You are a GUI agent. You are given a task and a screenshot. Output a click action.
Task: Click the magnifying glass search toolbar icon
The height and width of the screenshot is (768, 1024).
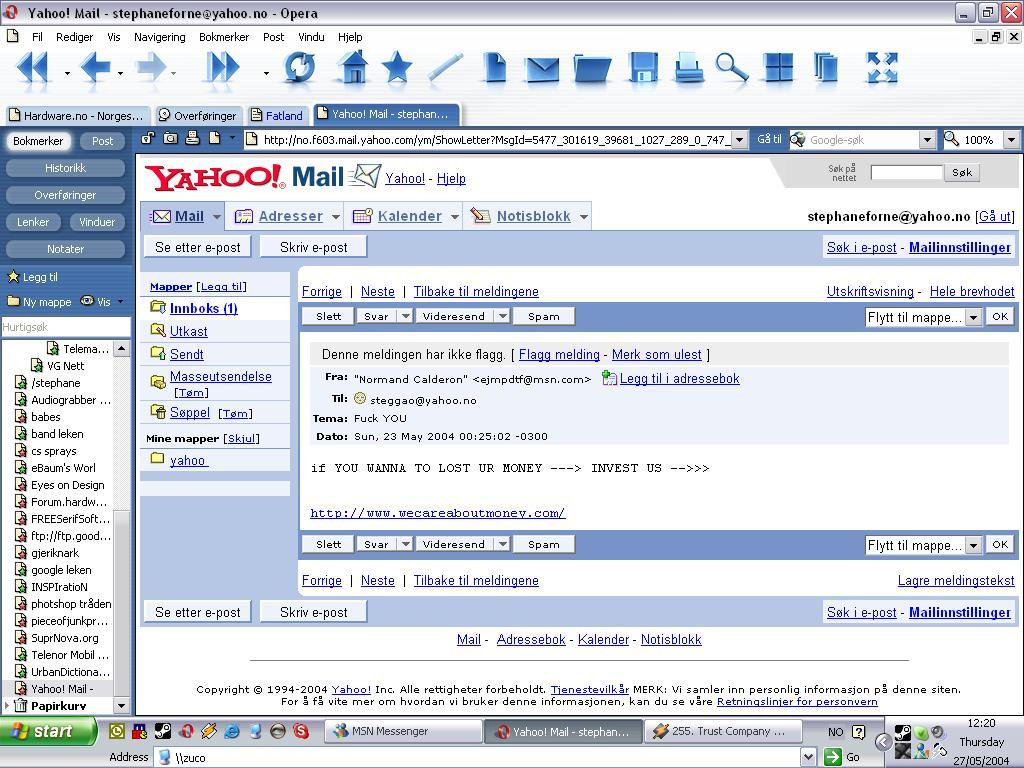coord(732,68)
